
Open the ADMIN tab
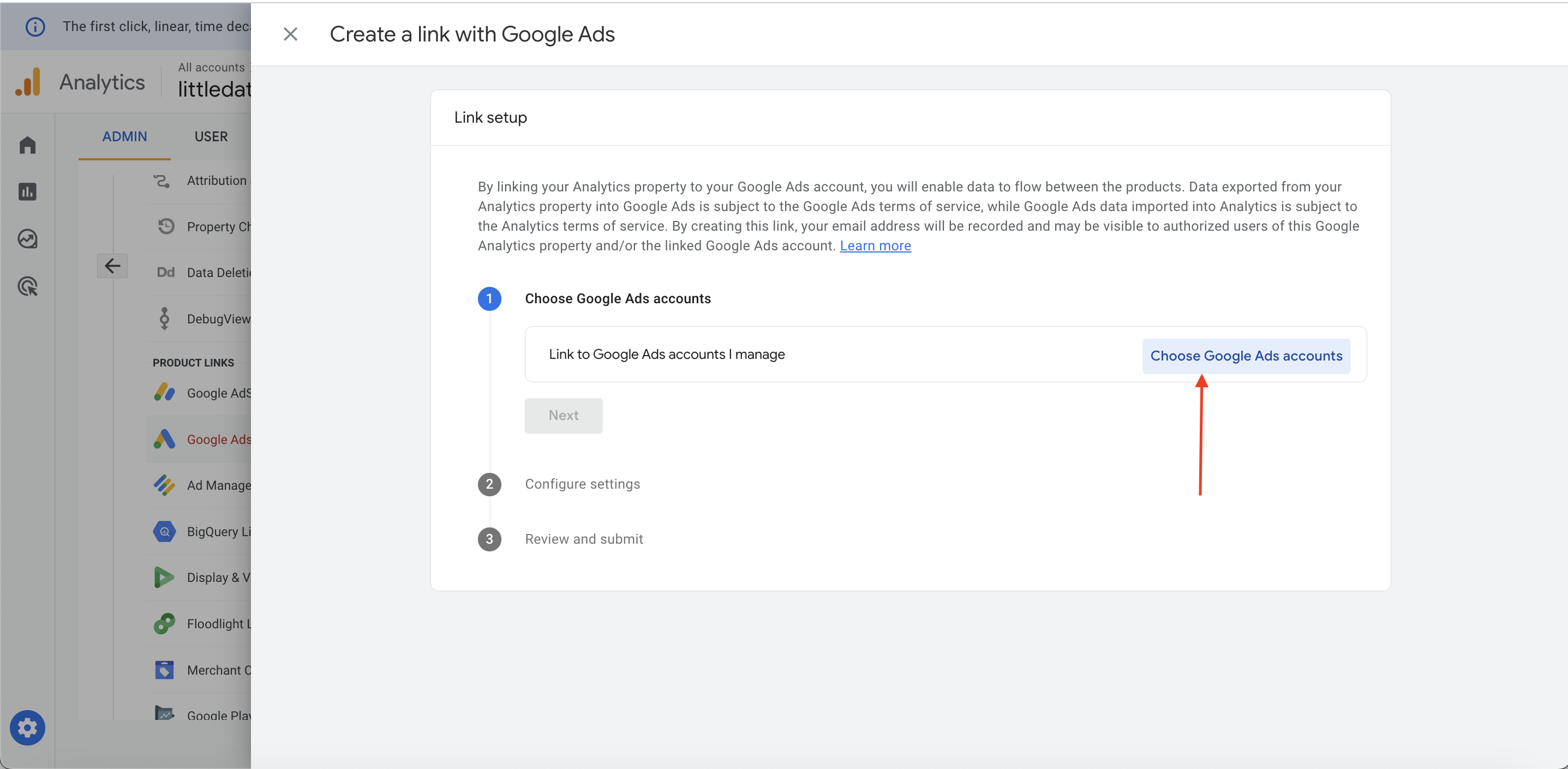pos(124,136)
